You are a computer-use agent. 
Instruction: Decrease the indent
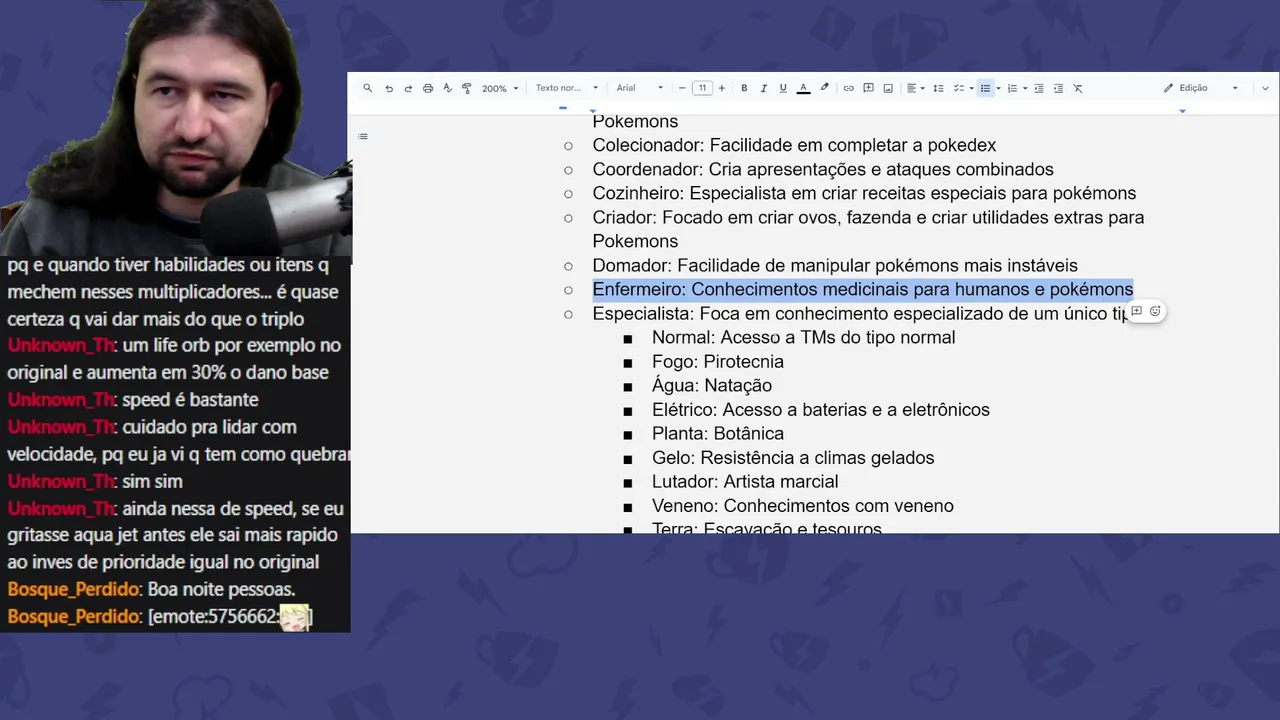click(x=1039, y=88)
